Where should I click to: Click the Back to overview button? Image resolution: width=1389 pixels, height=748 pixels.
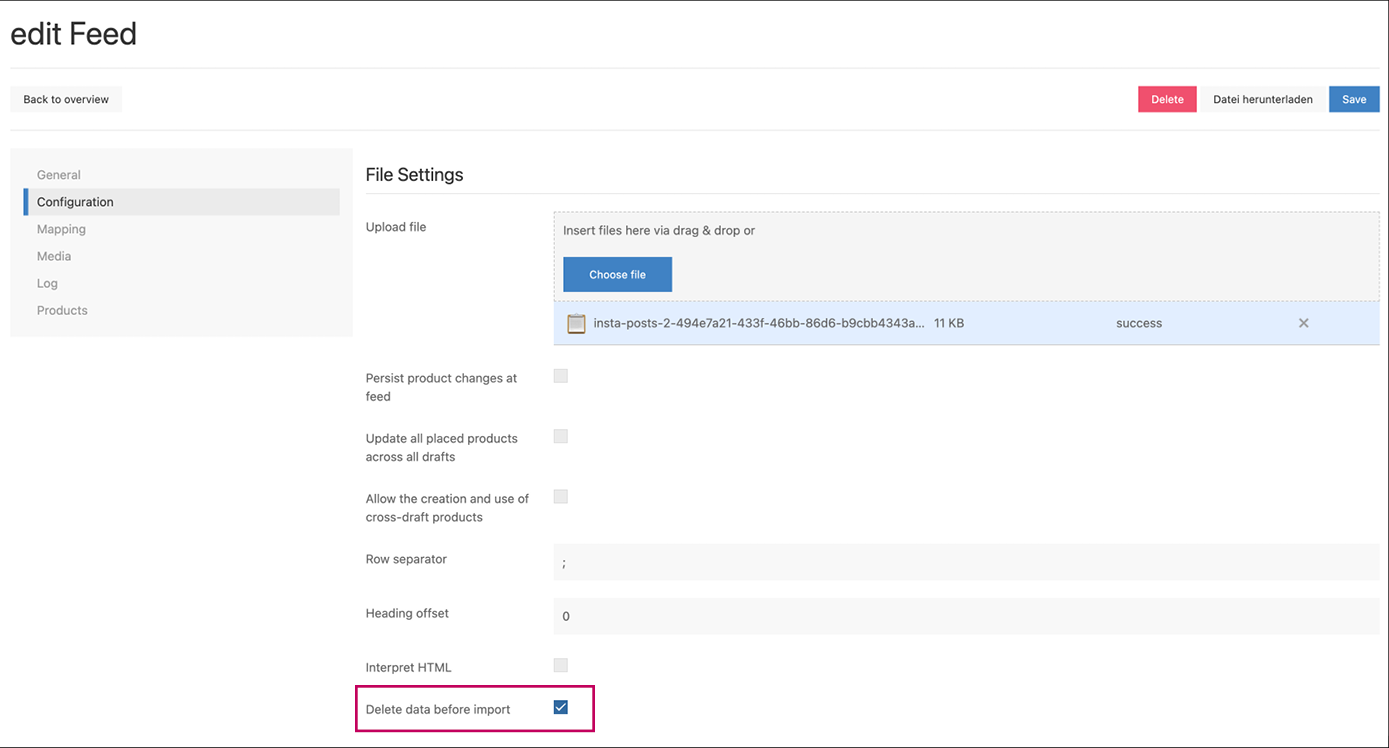[x=66, y=99]
